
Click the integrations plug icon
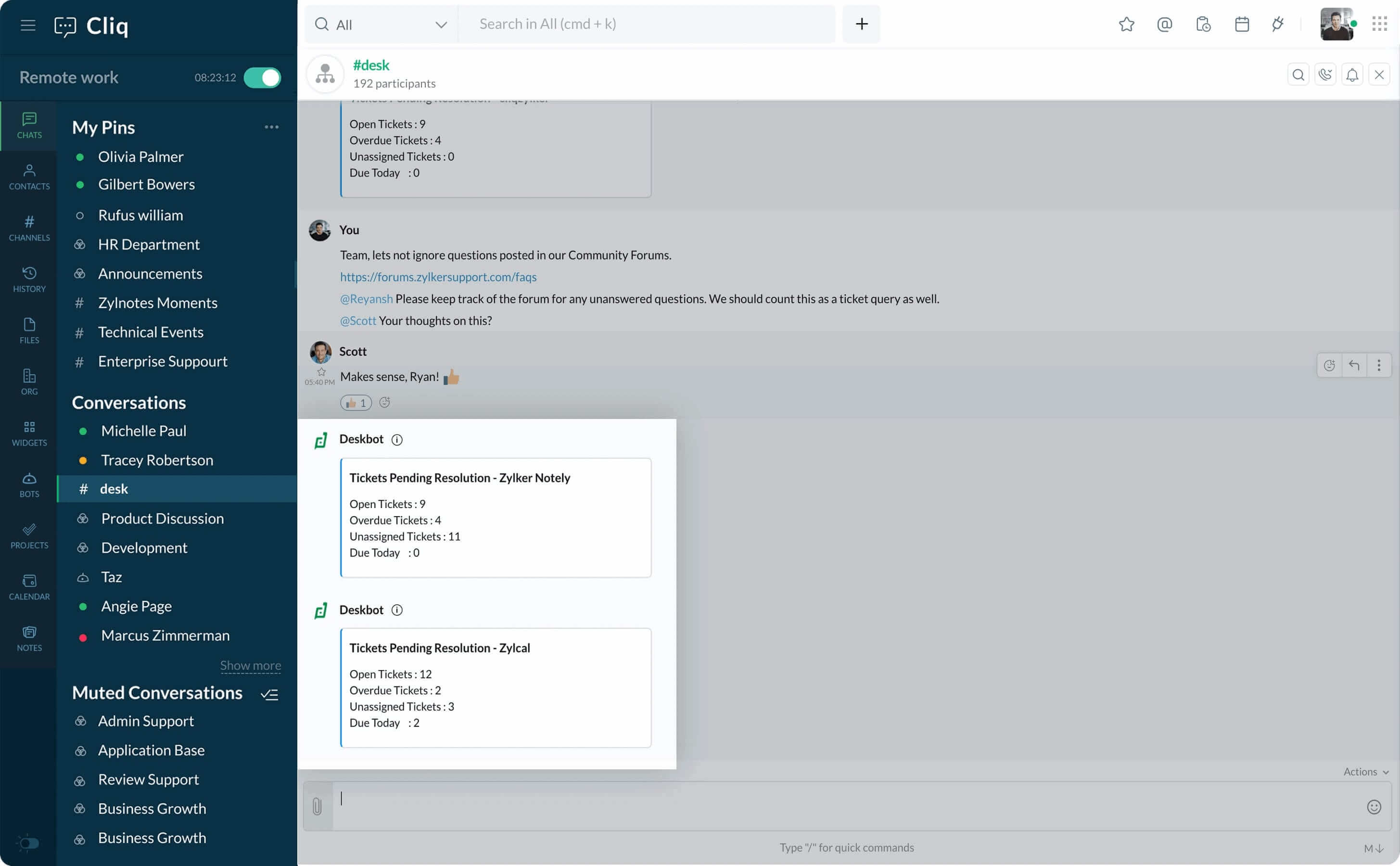[x=1277, y=24]
